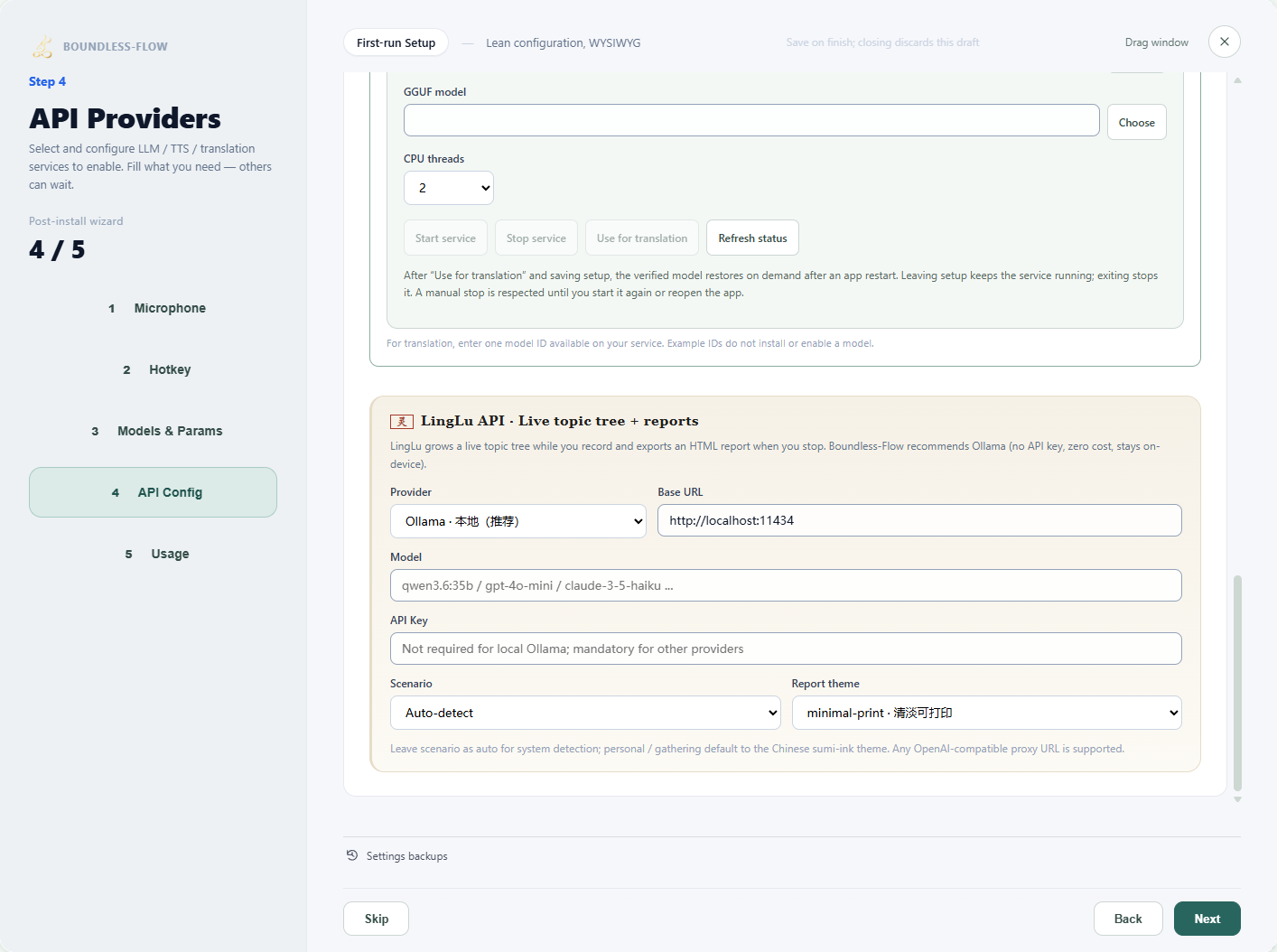This screenshot has width=1277, height=952.
Task: Click the Boundless-Flow logo icon
Action: pyautogui.click(x=42, y=46)
